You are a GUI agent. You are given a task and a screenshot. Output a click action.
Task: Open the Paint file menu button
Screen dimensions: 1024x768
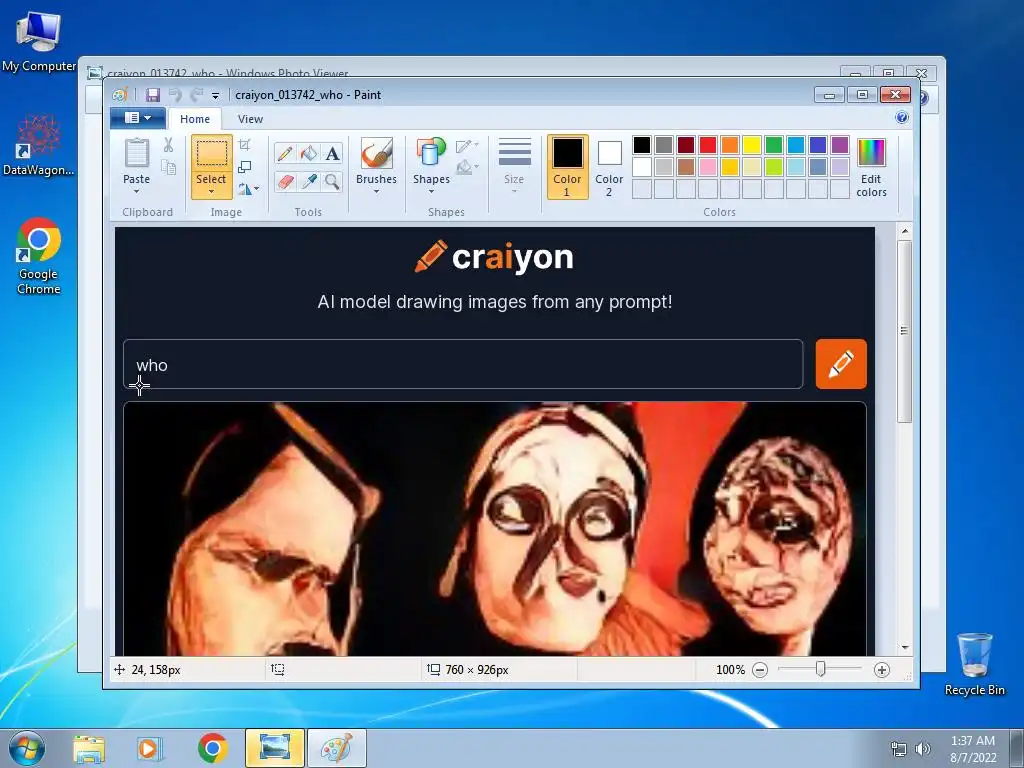point(138,118)
